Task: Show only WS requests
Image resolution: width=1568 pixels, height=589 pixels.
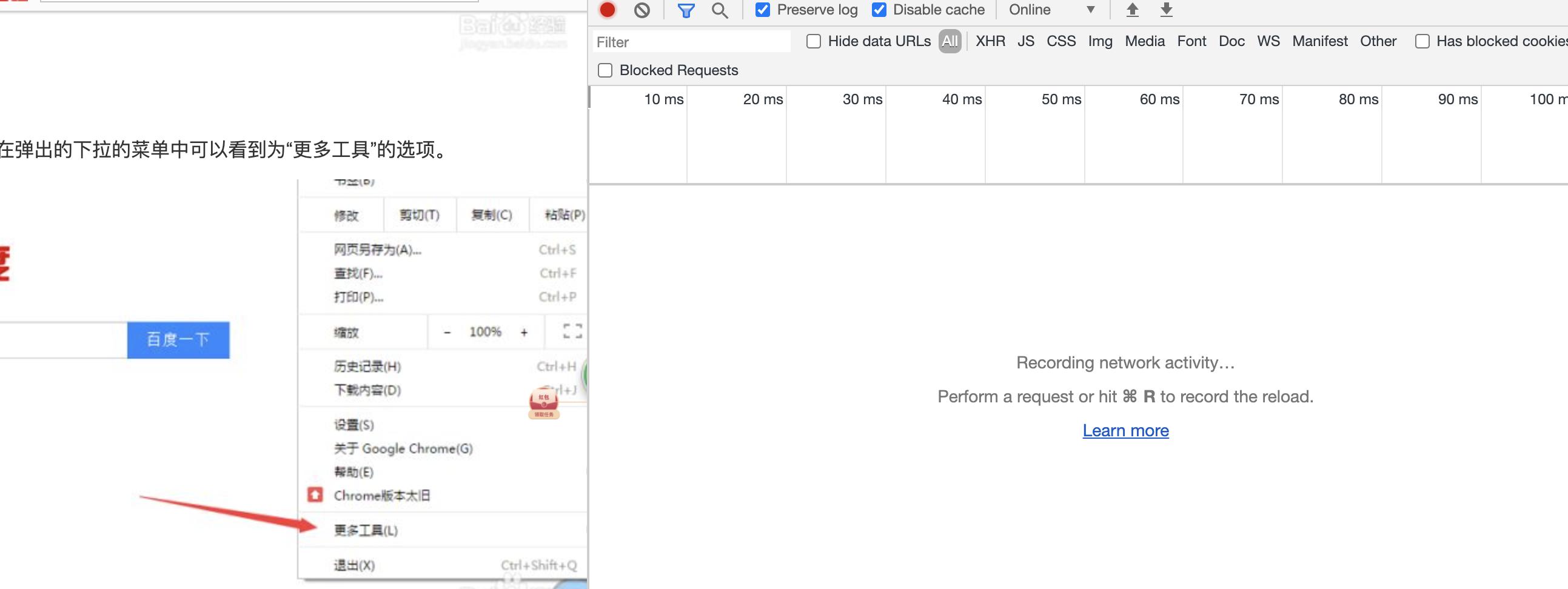Action: coord(1268,41)
